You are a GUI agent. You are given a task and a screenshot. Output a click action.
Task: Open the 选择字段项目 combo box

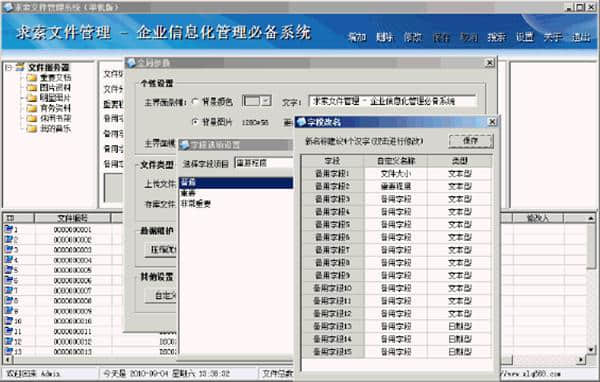[x=264, y=163]
